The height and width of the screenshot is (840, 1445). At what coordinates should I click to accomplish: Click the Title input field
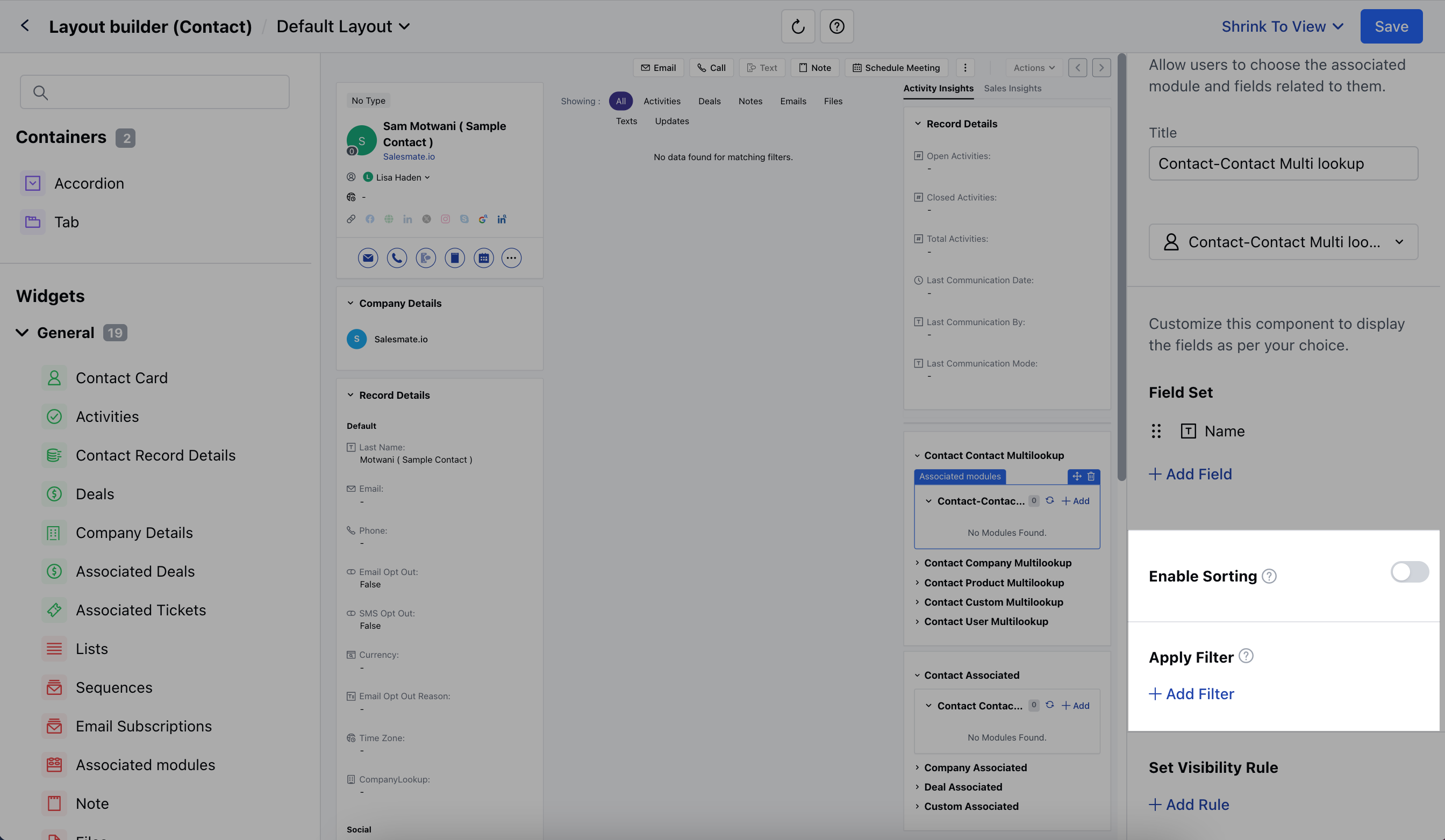pyautogui.click(x=1283, y=163)
